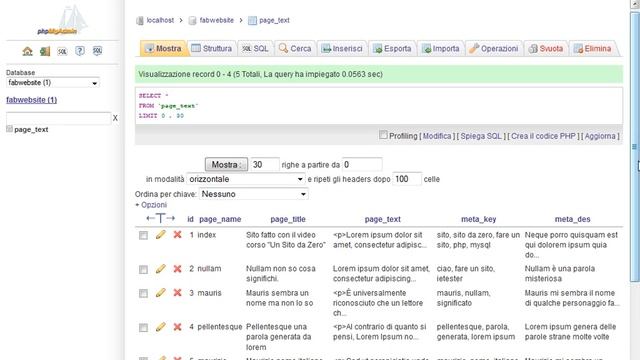Select checkbox for row 3 mauris
Screen dimensions: 640x360
(x=143, y=293)
